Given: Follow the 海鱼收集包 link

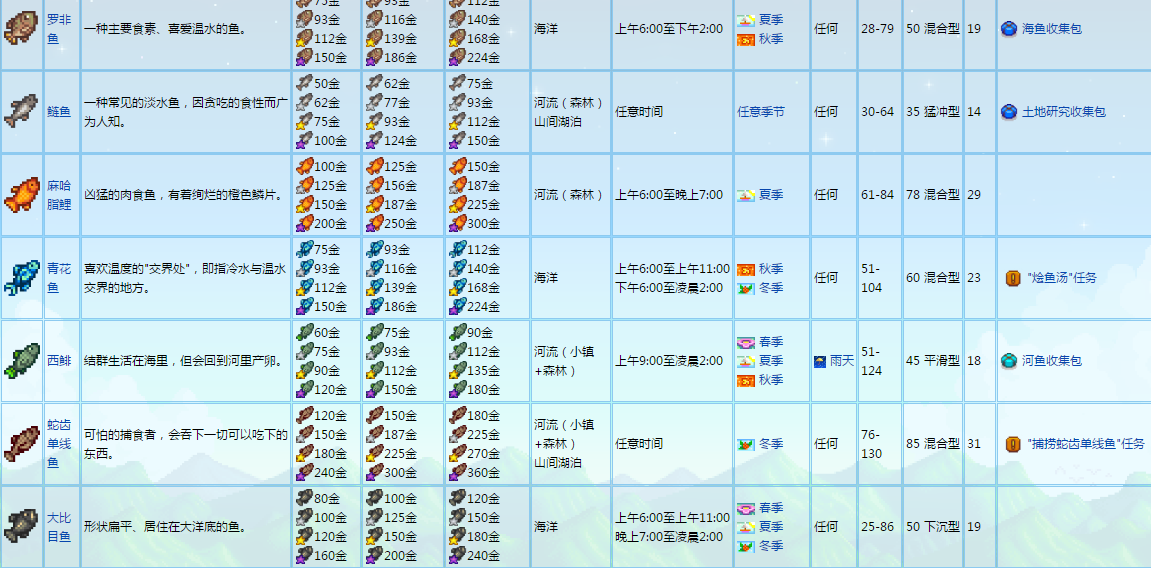Looking at the screenshot, I should pyautogui.click(x=1052, y=29).
